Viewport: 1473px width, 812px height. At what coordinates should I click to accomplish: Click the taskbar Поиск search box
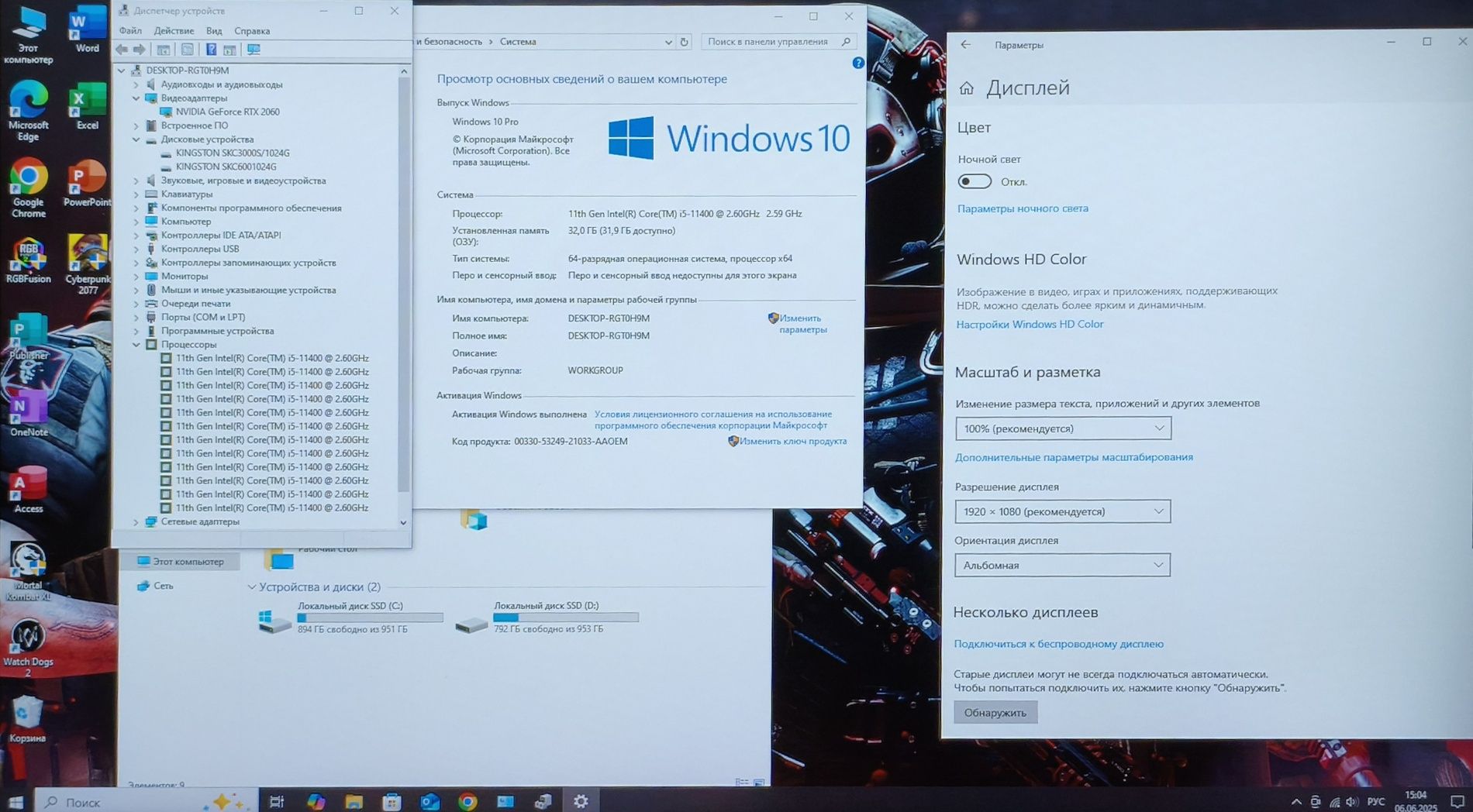(147, 801)
